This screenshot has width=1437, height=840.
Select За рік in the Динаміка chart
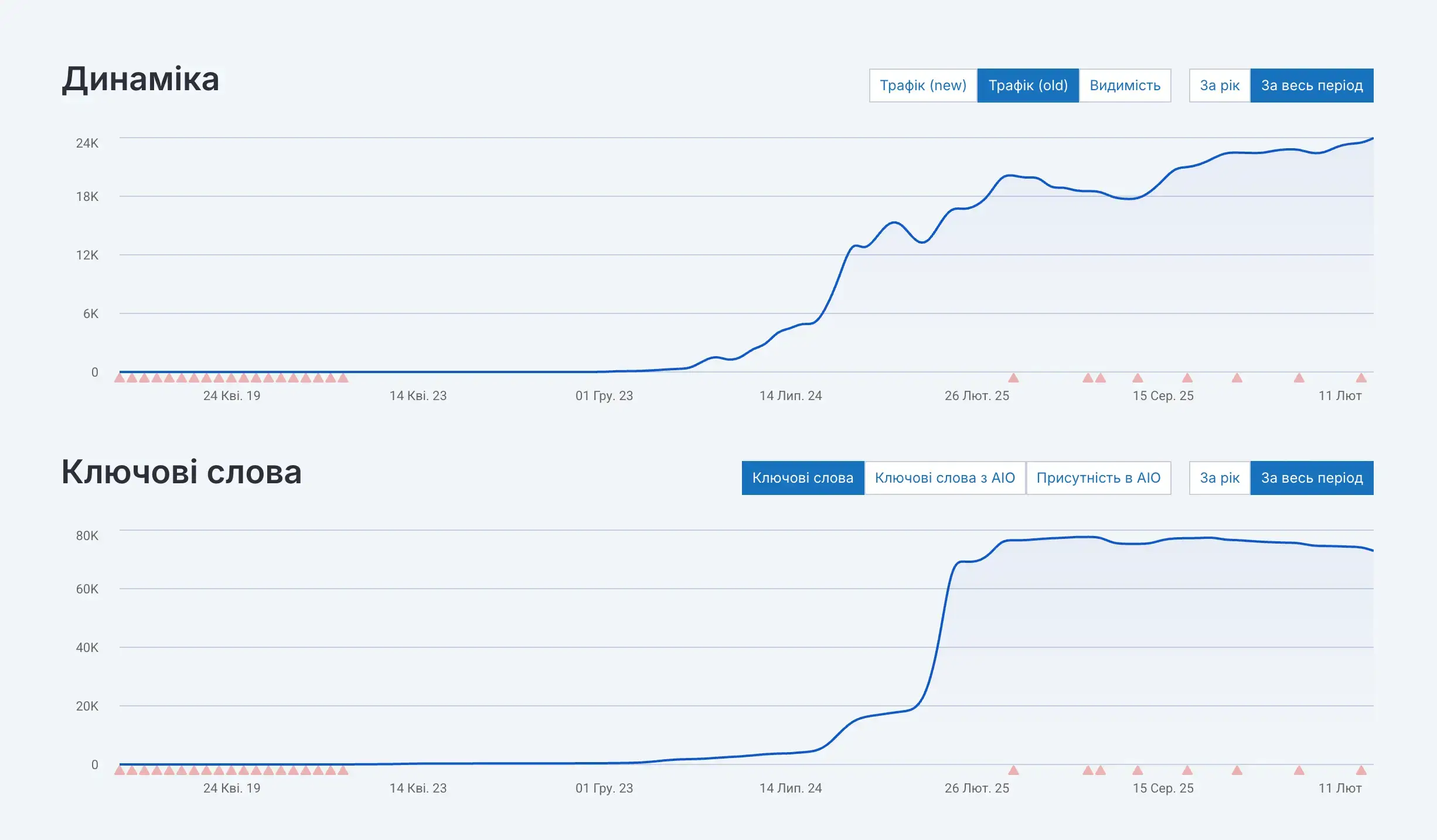pyautogui.click(x=1219, y=86)
